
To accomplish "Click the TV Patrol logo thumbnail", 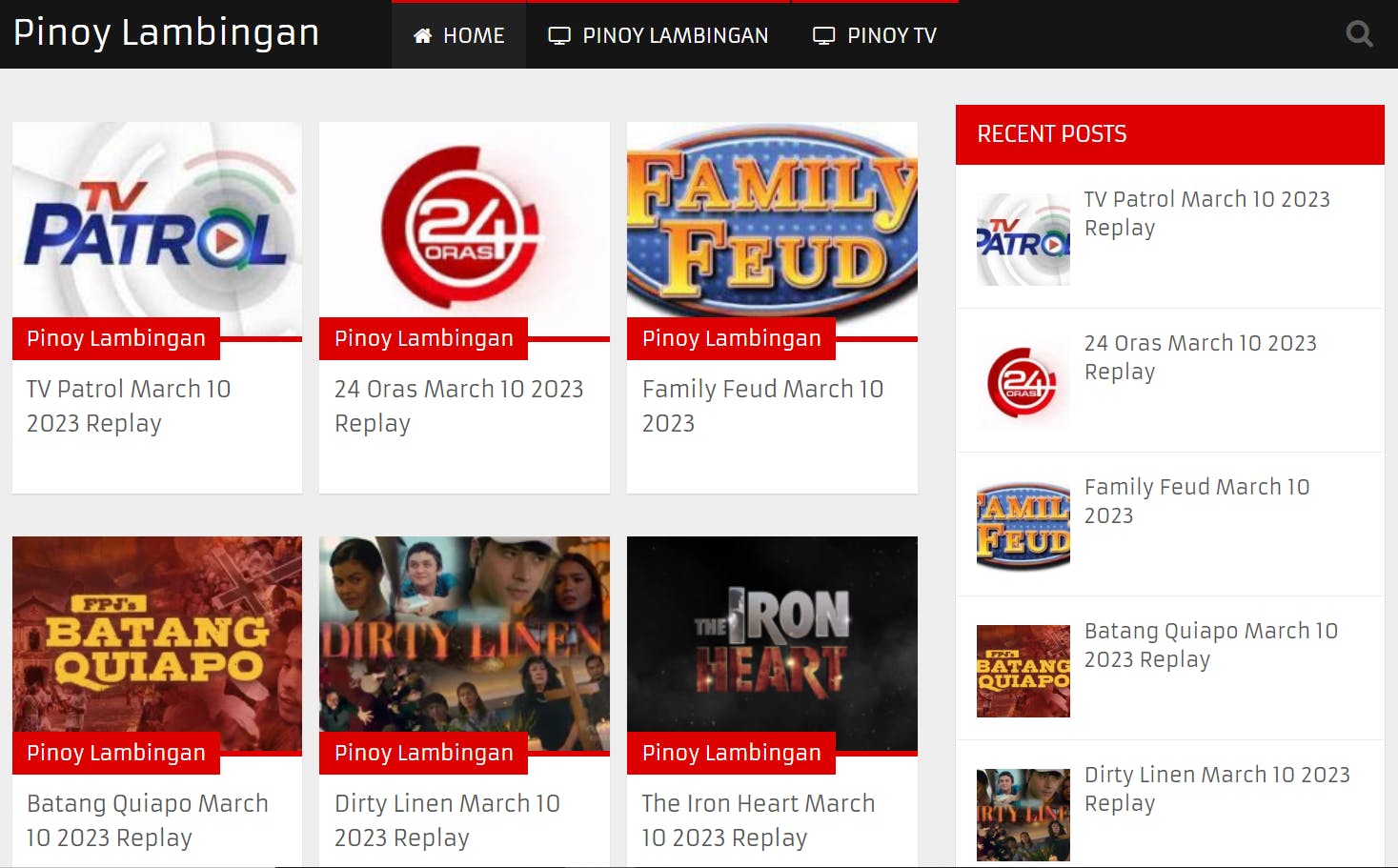I will (156, 229).
